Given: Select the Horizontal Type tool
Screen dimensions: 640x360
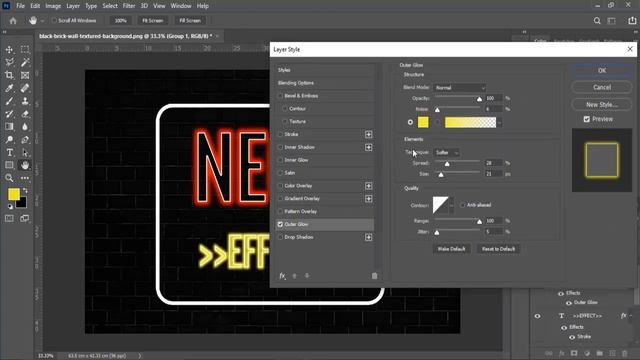Looking at the screenshot, I should pos(9,153).
